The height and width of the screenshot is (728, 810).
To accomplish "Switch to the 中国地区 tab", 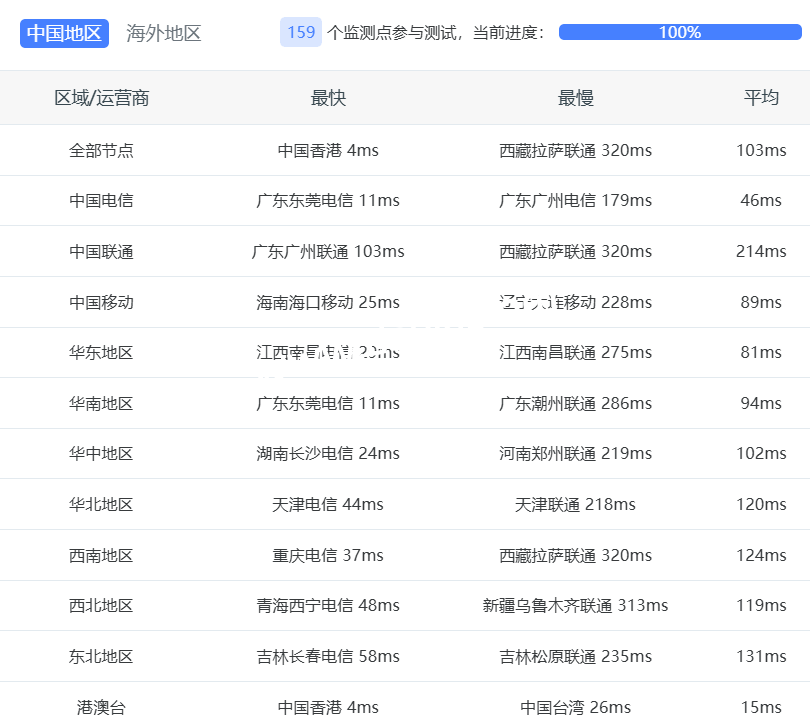I will coord(65,33).
